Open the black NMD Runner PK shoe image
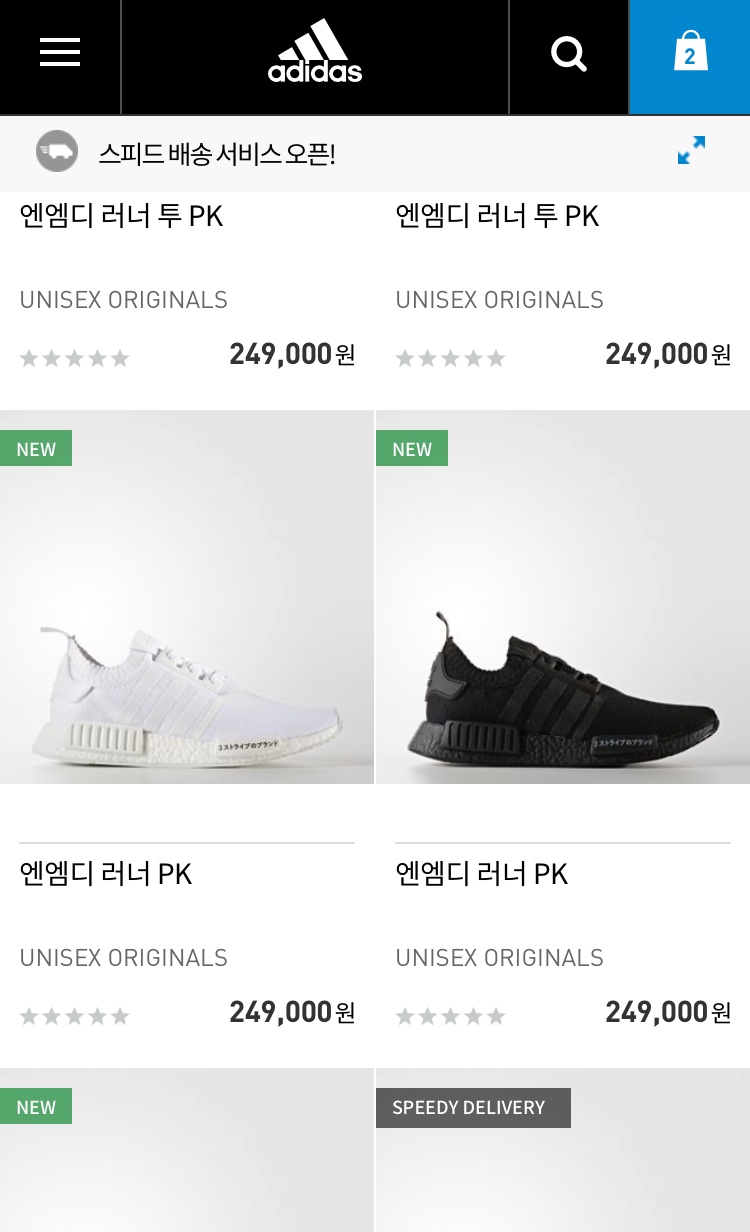This screenshot has height=1232, width=750. tap(563, 597)
